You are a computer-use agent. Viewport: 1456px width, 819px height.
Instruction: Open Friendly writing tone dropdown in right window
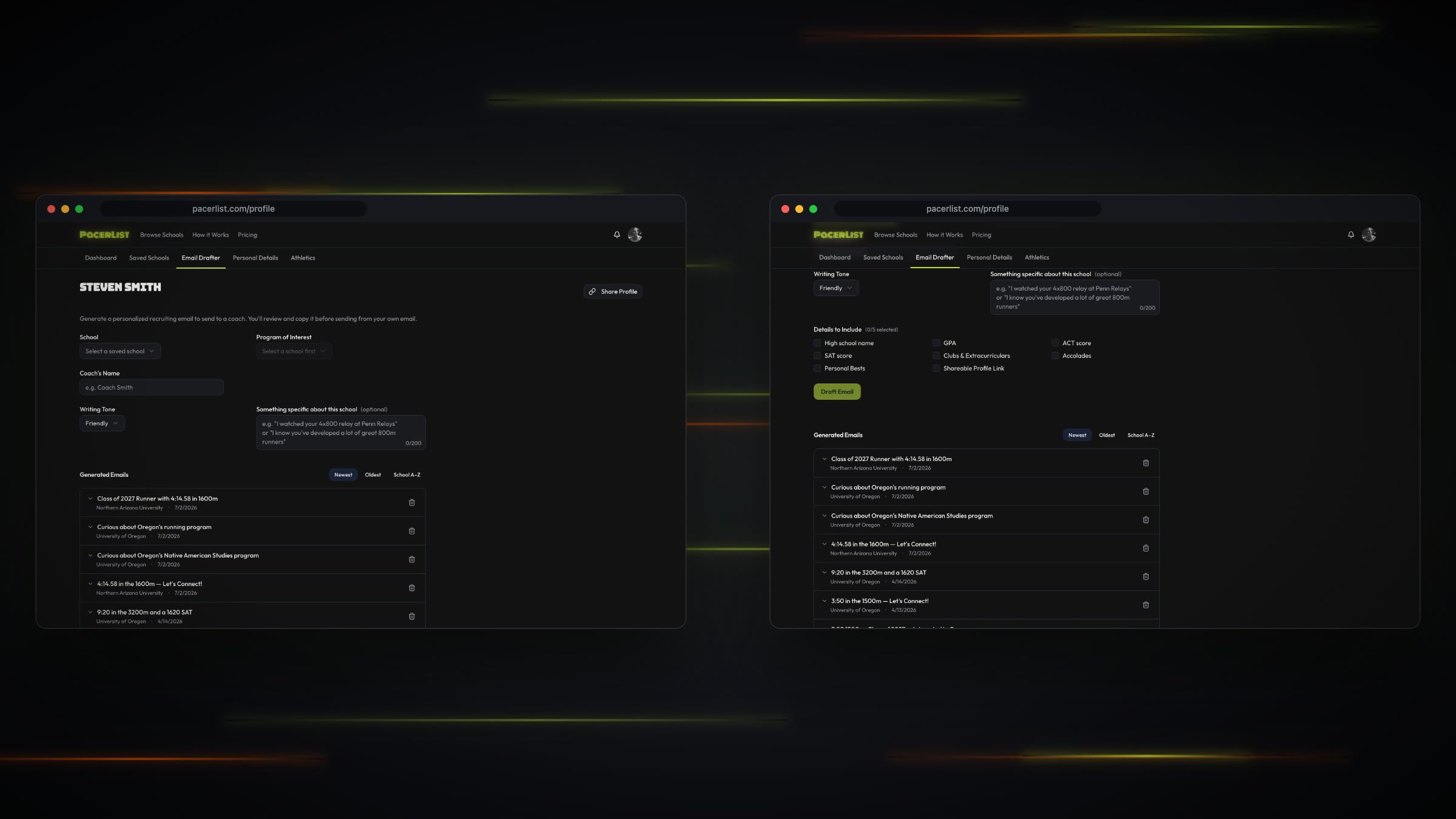tap(836, 288)
